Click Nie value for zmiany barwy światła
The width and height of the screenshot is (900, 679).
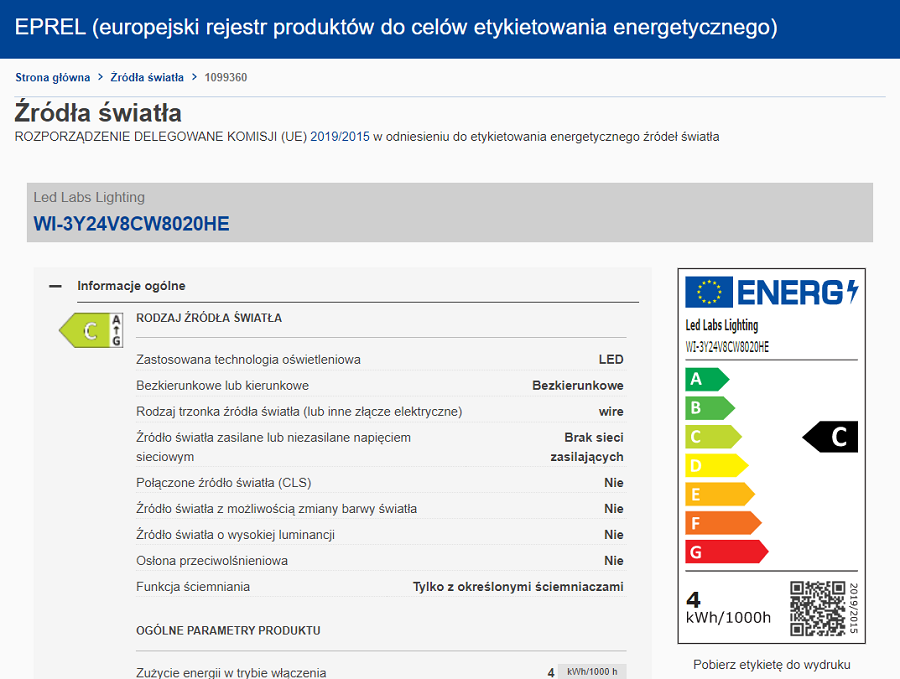pyautogui.click(x=614, y=509)
